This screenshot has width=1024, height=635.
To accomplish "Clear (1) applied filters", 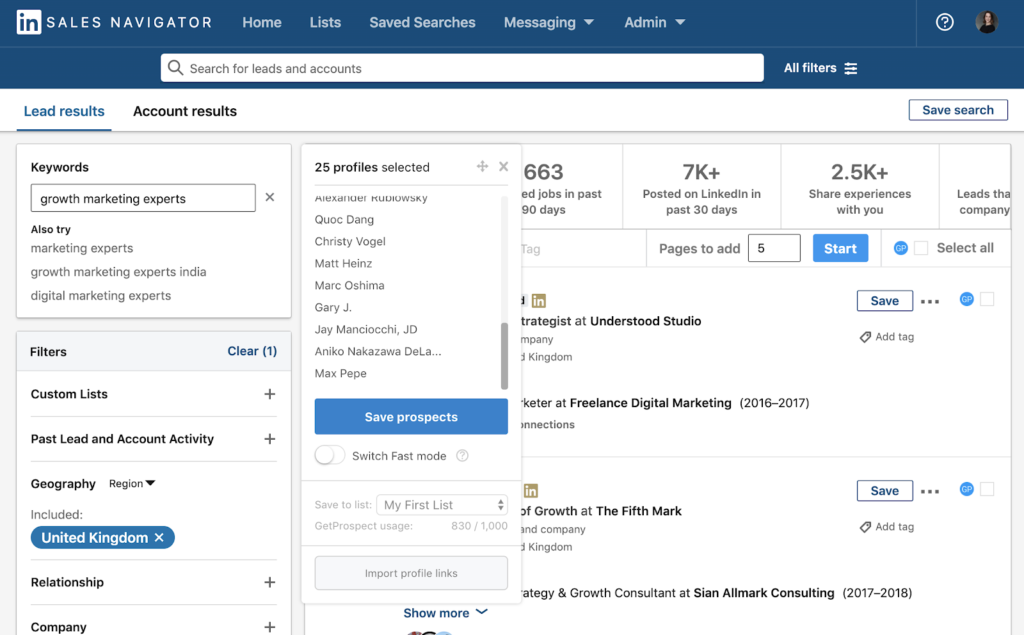I will point(252,351).
